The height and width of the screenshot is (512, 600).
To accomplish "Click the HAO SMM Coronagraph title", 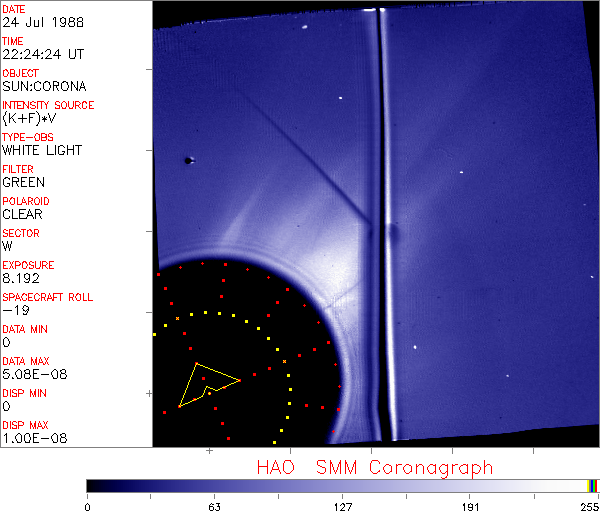I will [x=375, y=467].
